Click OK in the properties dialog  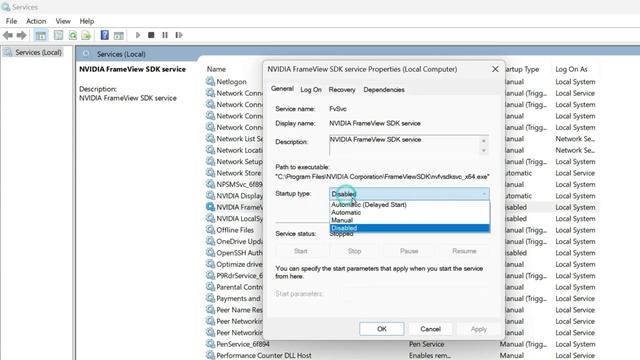tap(382, 329)
